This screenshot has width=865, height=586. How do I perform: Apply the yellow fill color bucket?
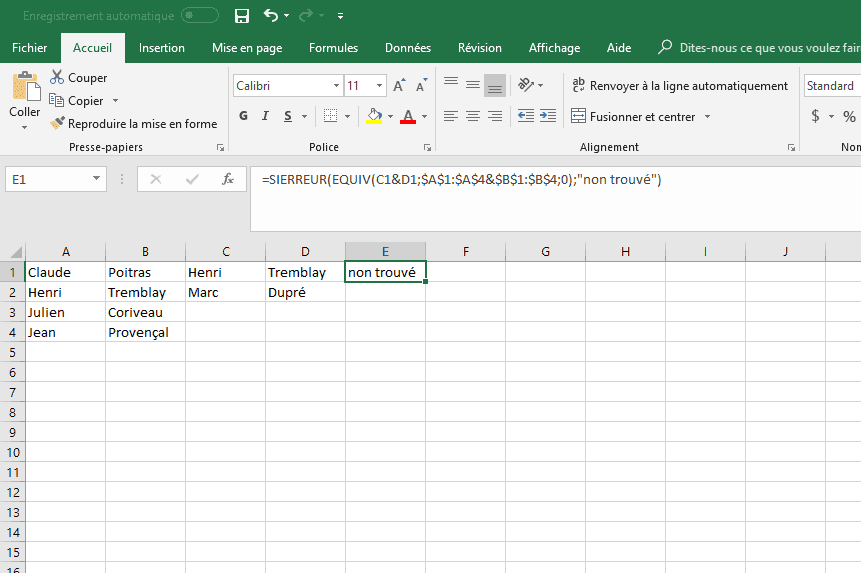[374, 117]
